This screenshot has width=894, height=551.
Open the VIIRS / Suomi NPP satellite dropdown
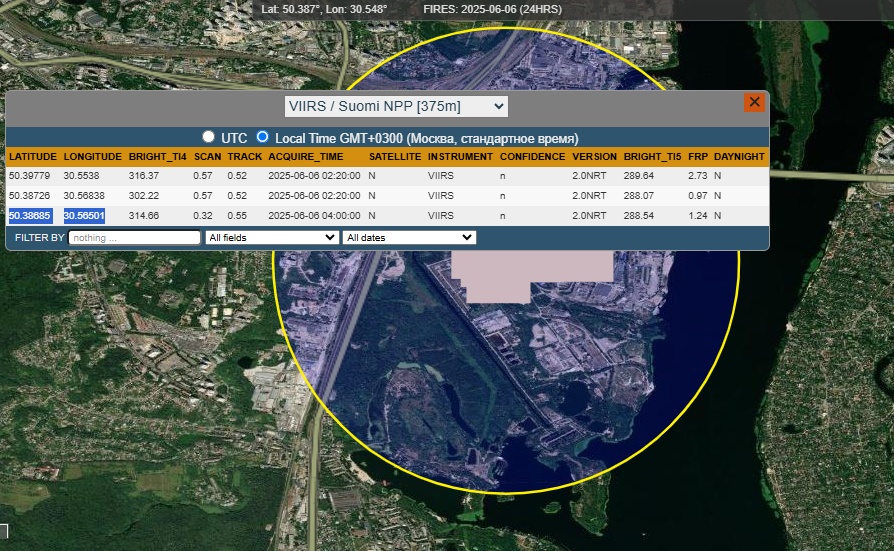[396, 106]
